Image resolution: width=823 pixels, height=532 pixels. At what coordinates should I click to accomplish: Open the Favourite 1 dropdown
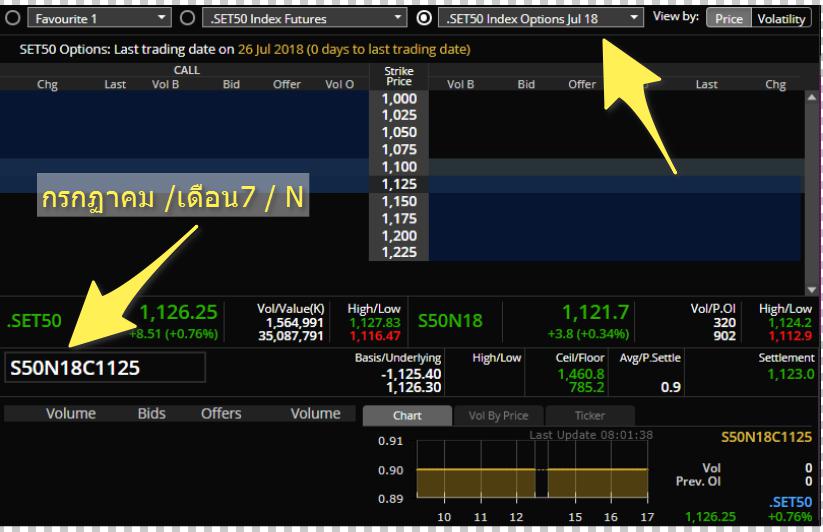tap(99, 18)
